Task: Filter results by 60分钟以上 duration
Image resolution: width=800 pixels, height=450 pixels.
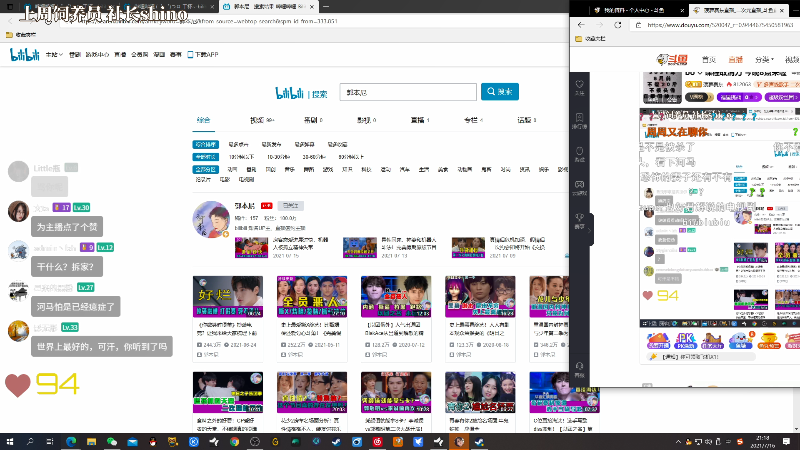Action: pos(351,157)
